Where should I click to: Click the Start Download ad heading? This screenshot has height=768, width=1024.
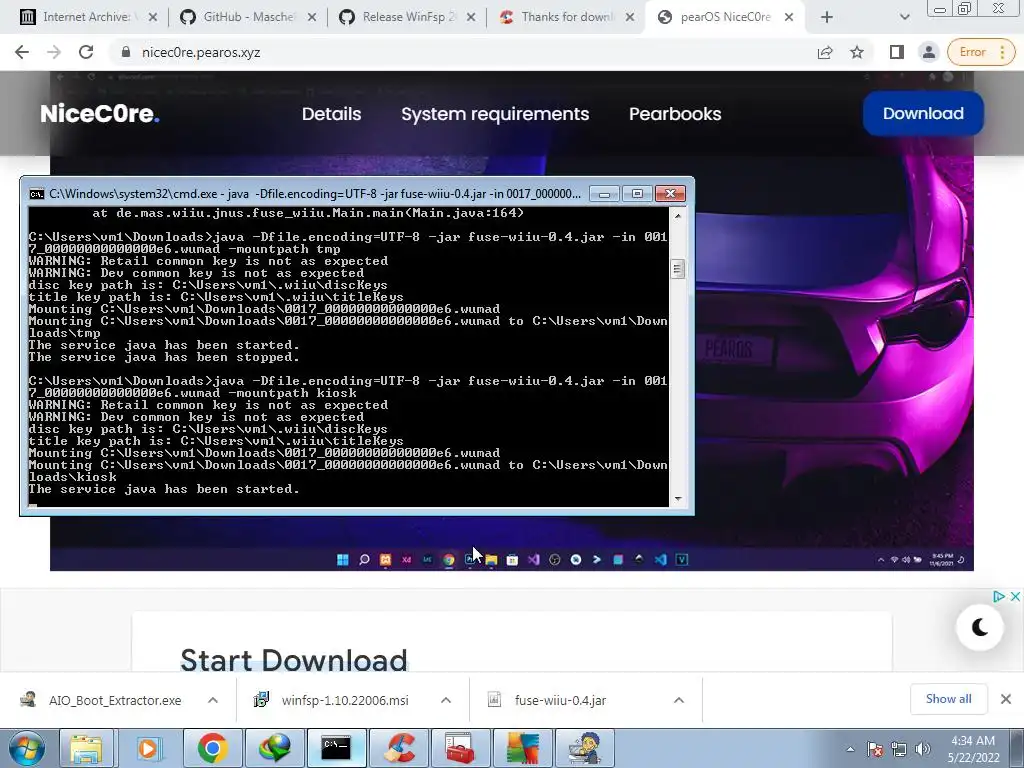coord(294,660)
